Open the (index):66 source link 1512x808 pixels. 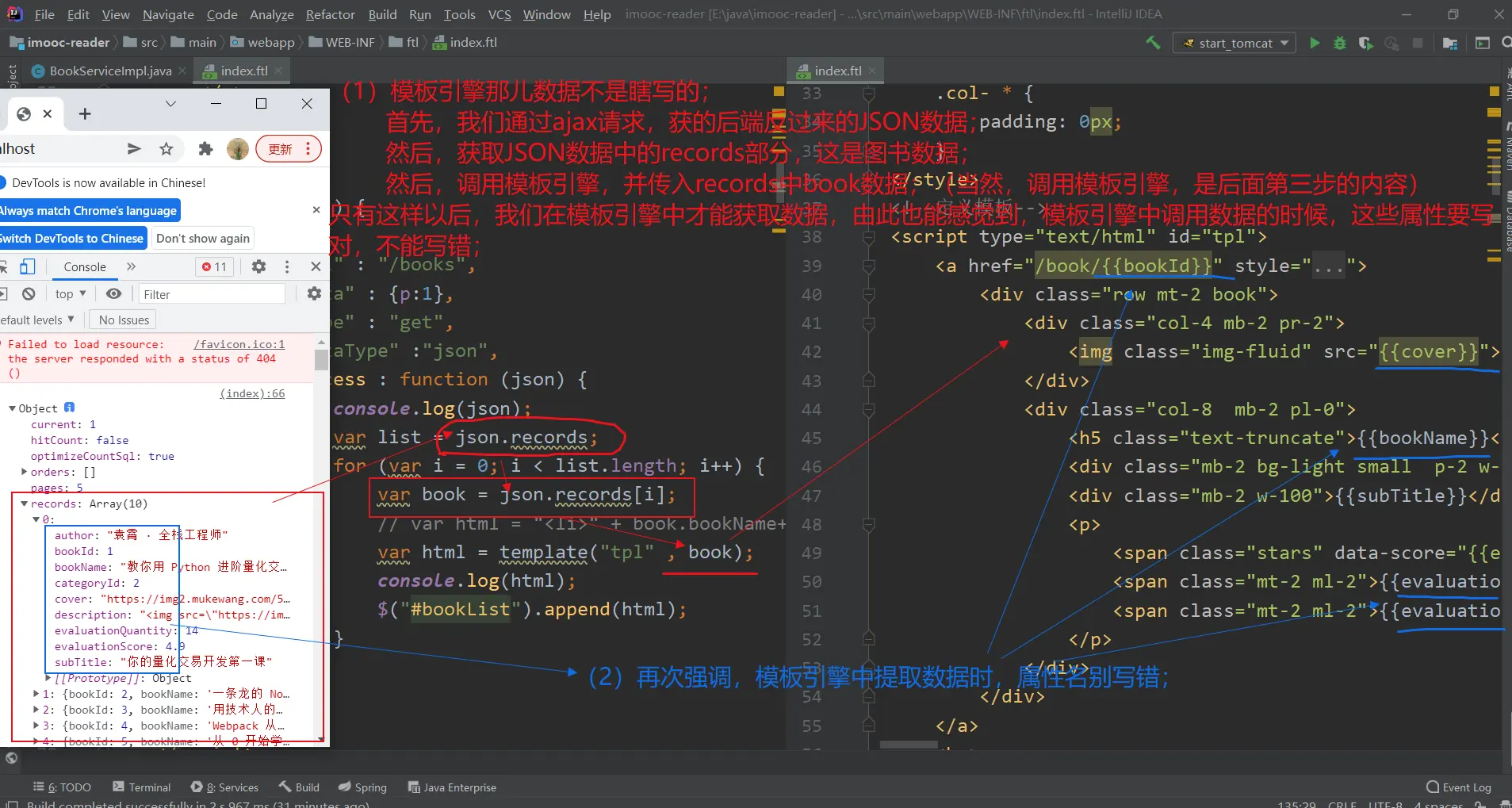pyautogui.click(x=252, y=393)
